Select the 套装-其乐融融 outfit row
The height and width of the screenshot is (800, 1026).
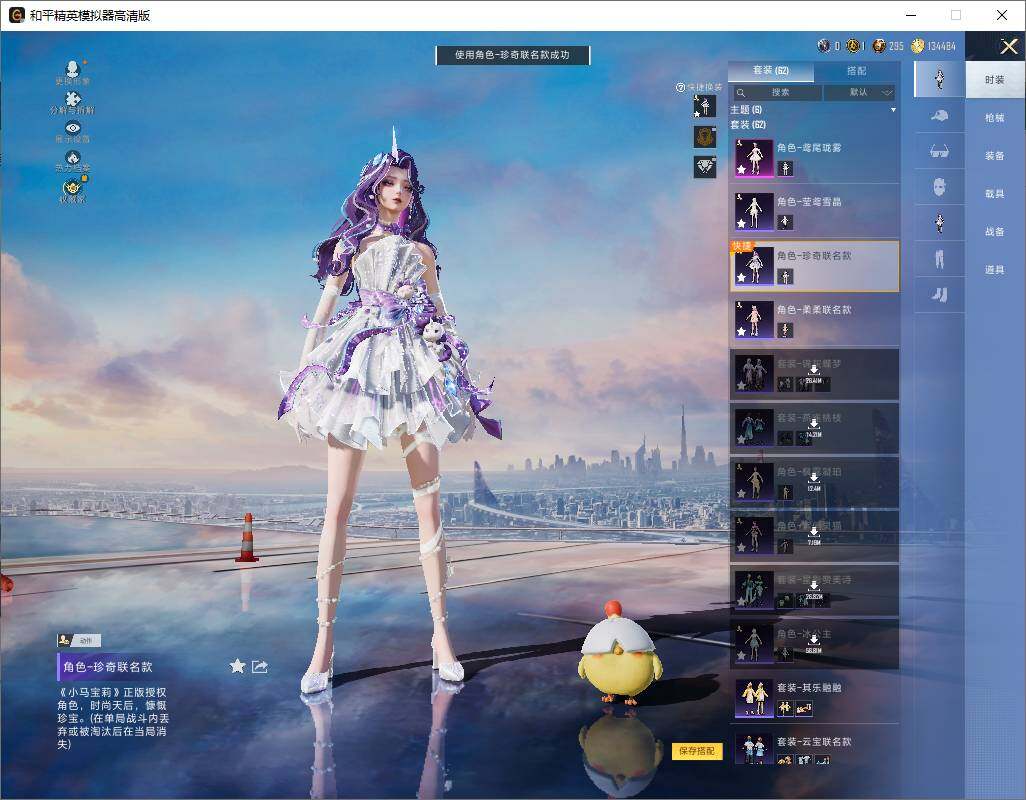(x=815, y=697)
